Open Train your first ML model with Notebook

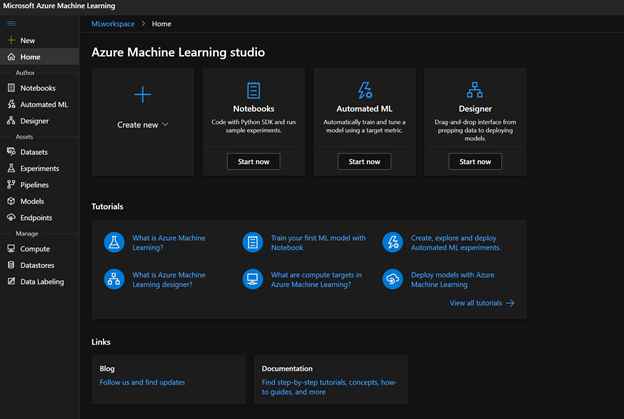[x=318, y=242]
